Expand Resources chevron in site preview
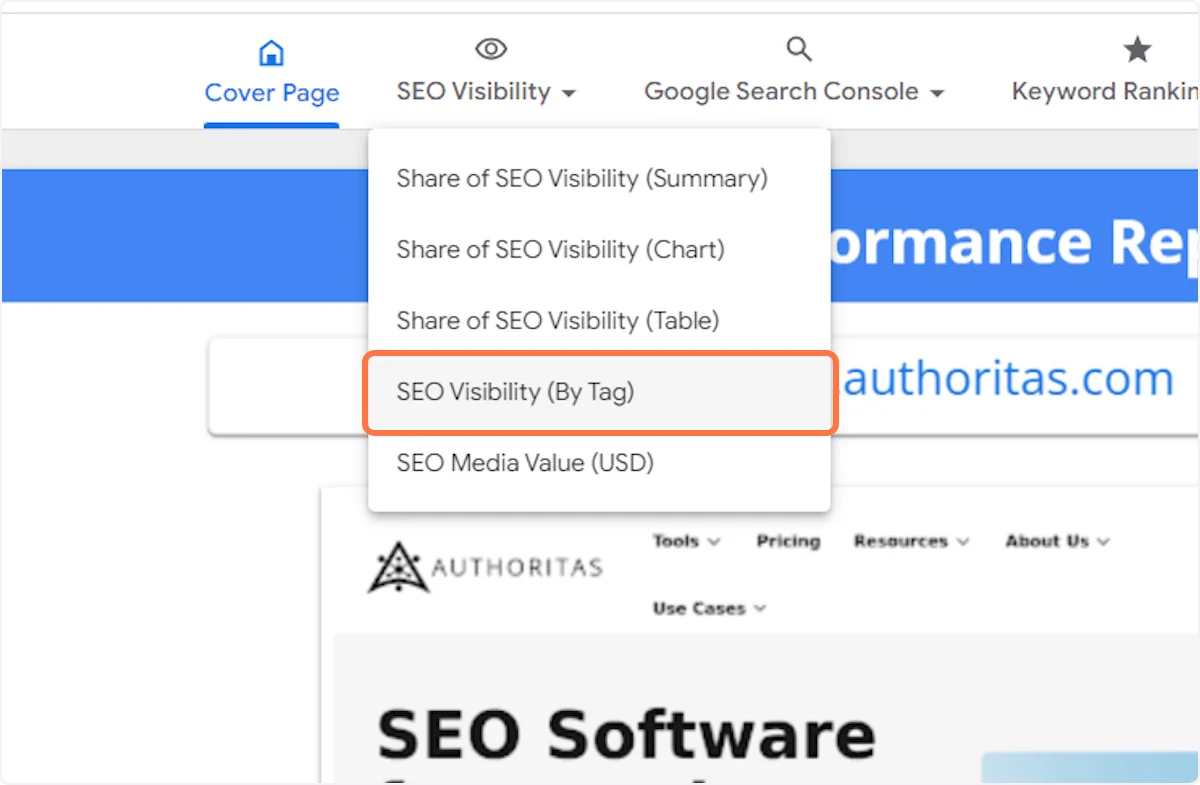The width and height of the screenshot is (1200, 785). (x=962, y=542)
